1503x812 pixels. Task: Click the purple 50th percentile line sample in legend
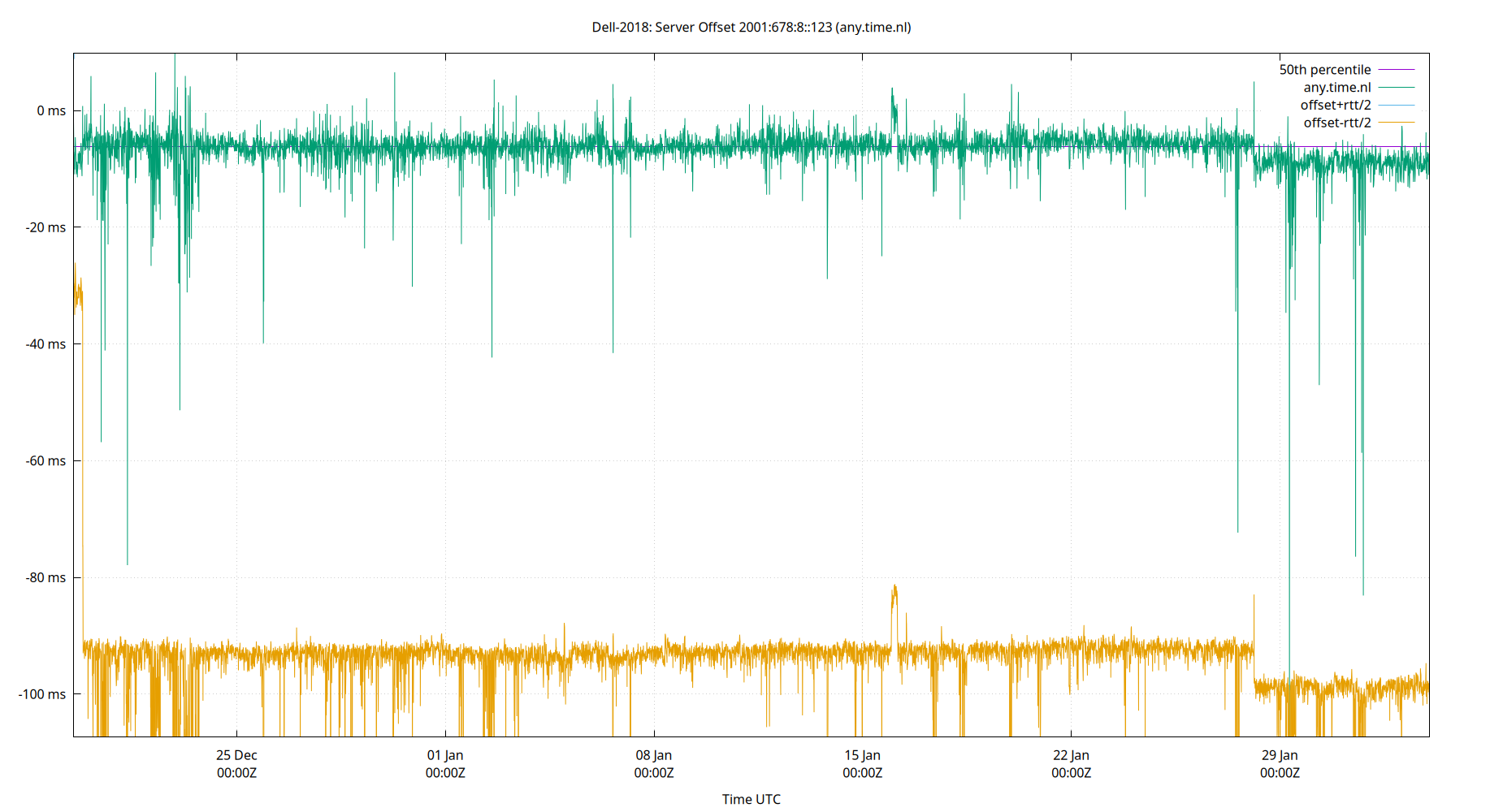tap(1397, 69)
